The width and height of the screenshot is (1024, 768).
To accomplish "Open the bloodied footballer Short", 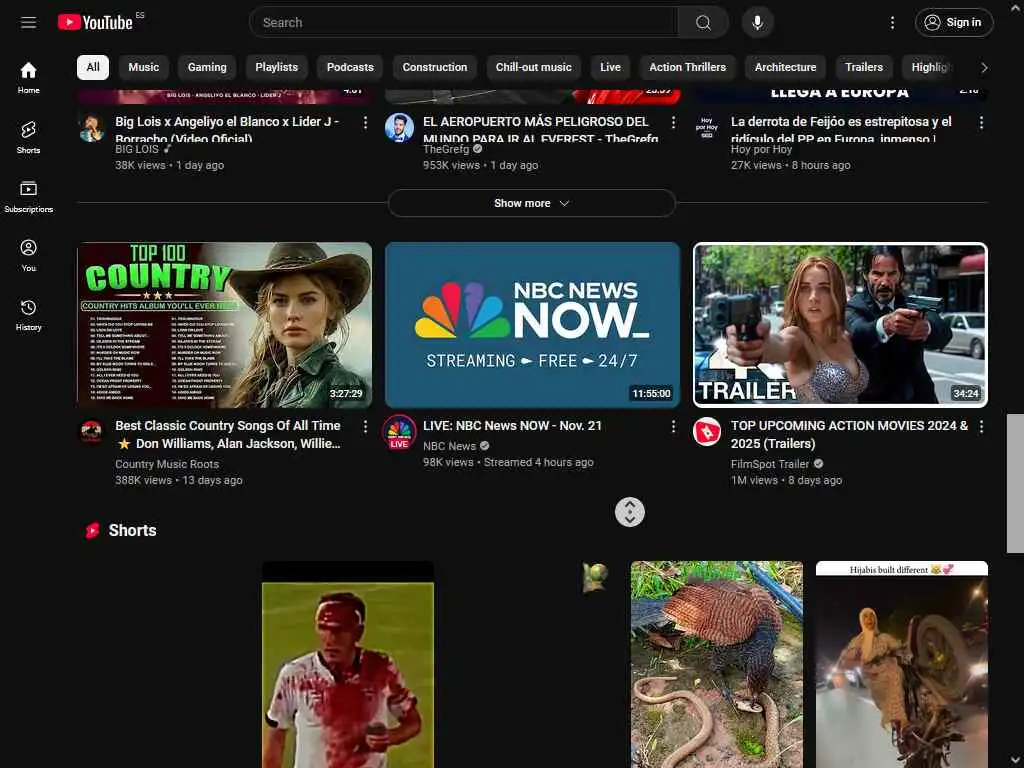I will coord(347,665).
